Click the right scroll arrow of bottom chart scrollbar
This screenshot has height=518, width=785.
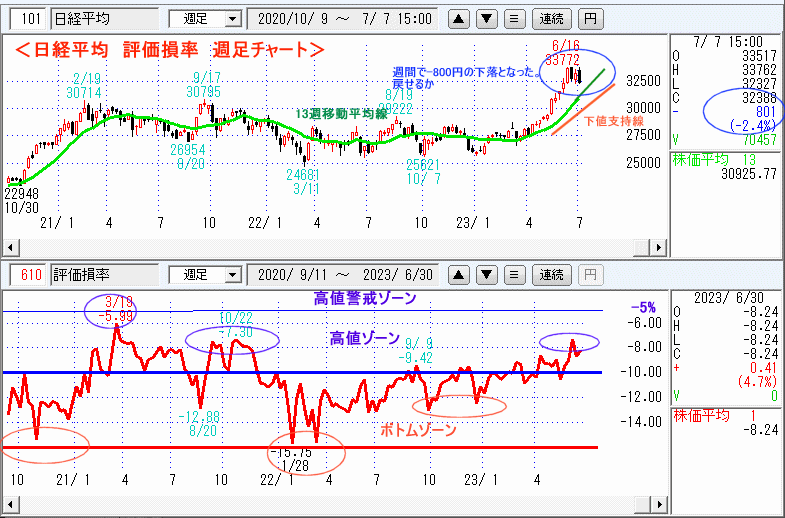point(659,504)
